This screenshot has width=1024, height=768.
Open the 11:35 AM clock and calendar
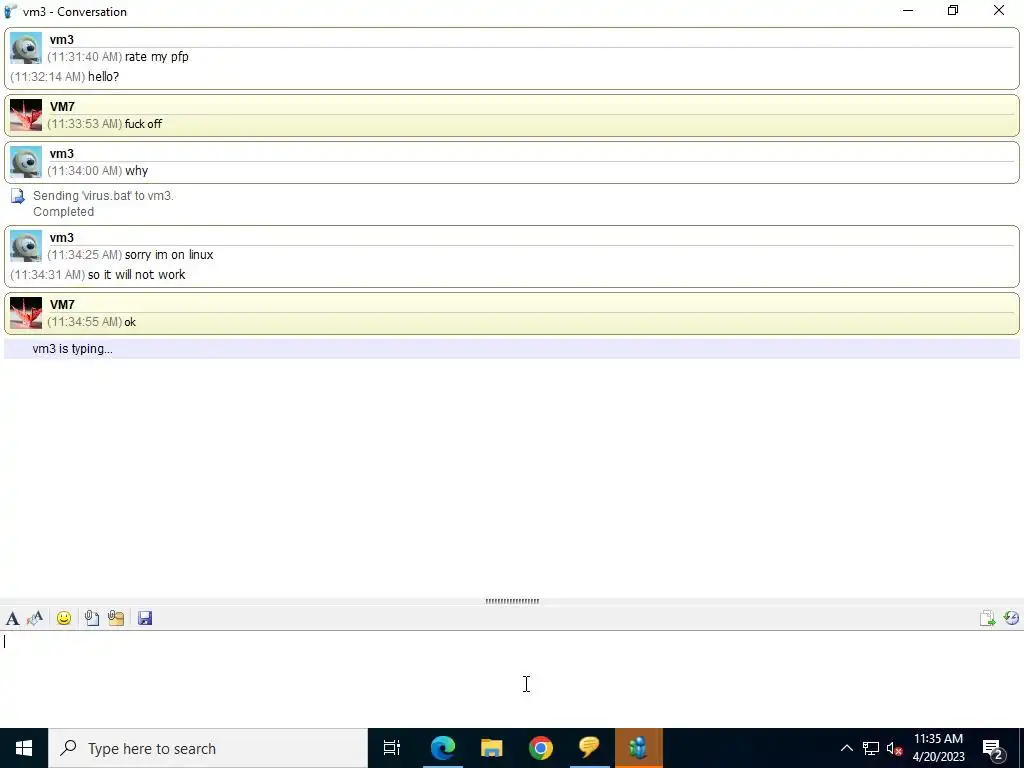(x=938, y=748)
